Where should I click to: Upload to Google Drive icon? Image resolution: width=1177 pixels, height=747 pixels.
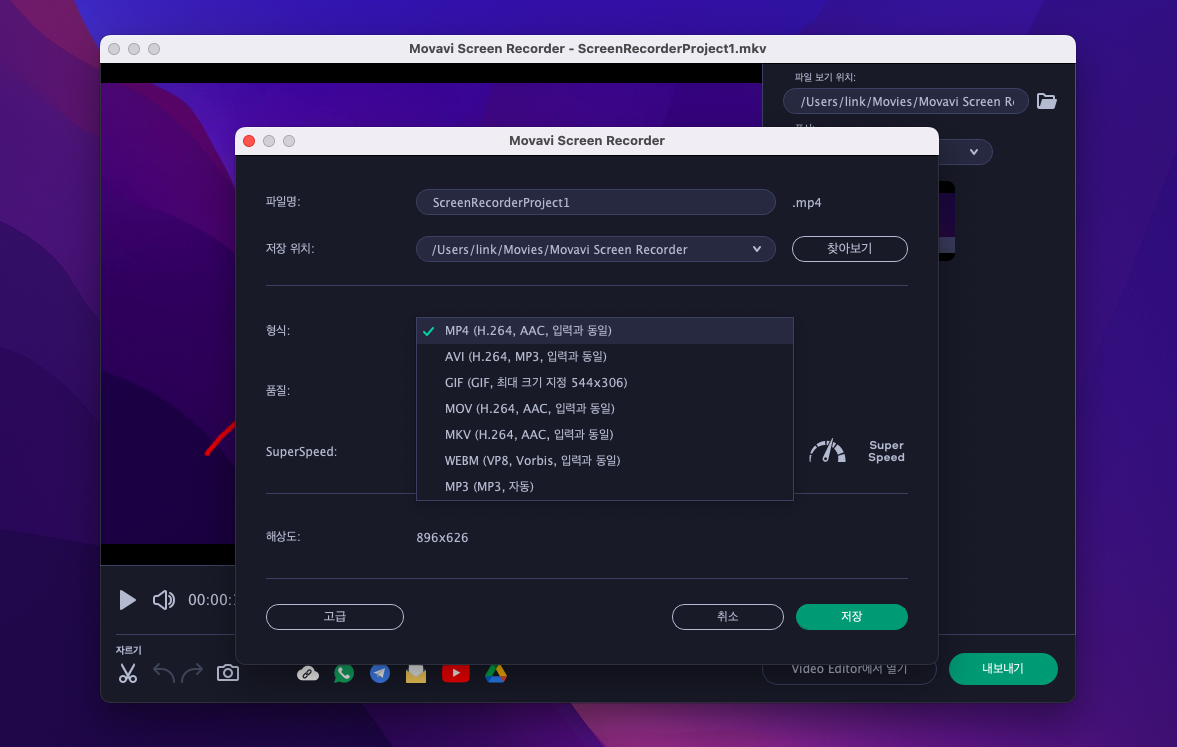pyautogui.click(x=495, y=673)
